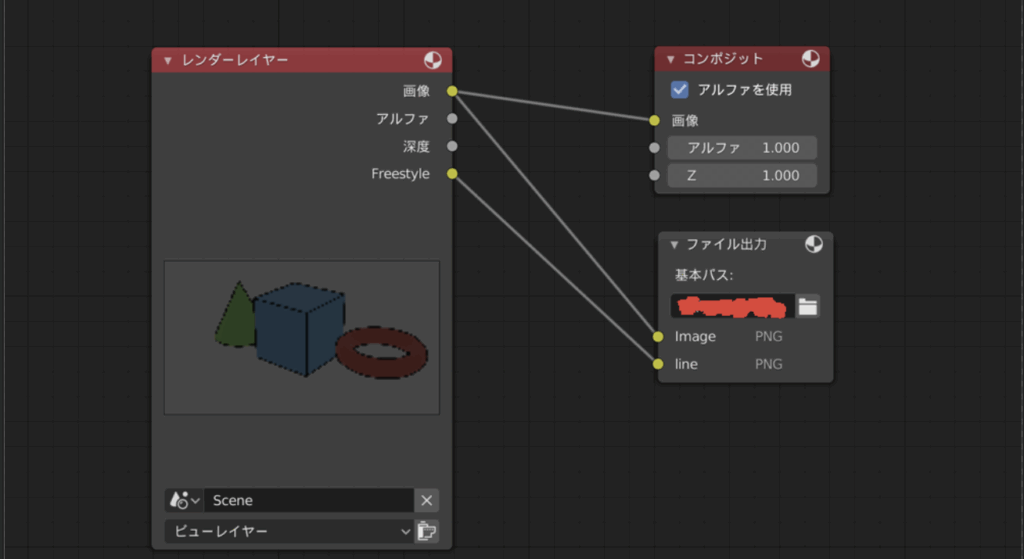
Task: Click the Composite node preview sphere icon
Action: [810, 59]
